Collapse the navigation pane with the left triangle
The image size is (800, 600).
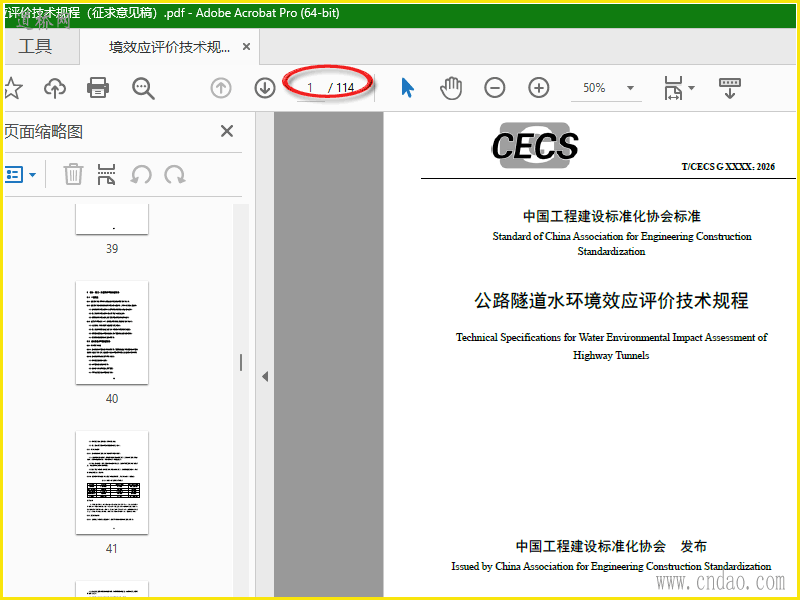pyautogui.click(x=265, y=377)
